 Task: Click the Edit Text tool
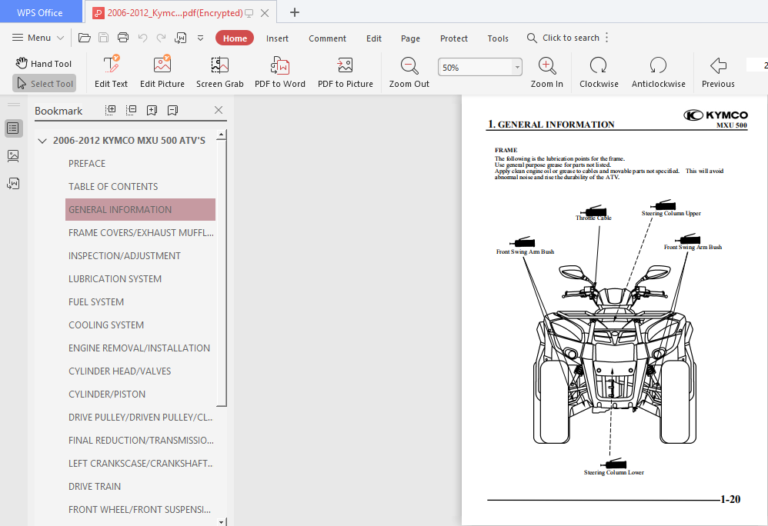111,72
